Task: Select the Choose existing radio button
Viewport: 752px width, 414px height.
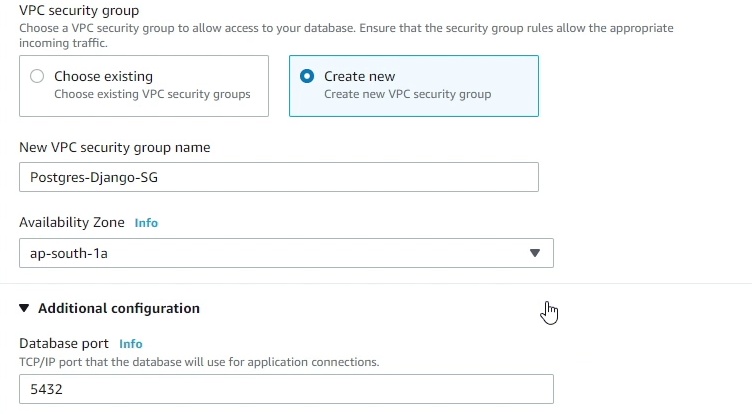Action: click(x=37, y=76)
